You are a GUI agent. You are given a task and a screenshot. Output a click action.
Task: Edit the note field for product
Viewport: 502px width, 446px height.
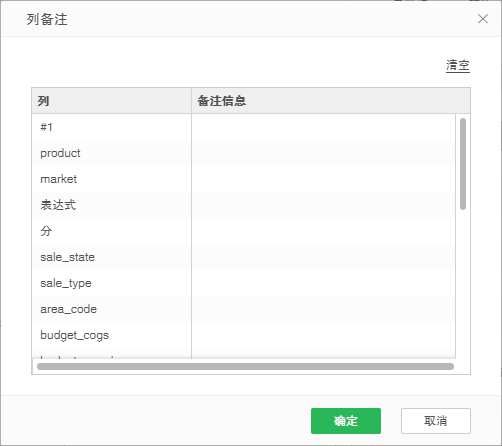323,153
